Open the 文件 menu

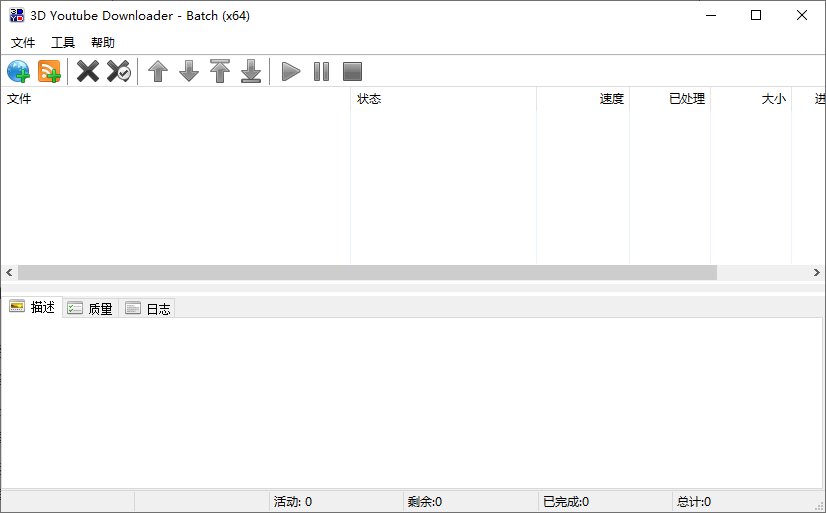click(23, 43)
